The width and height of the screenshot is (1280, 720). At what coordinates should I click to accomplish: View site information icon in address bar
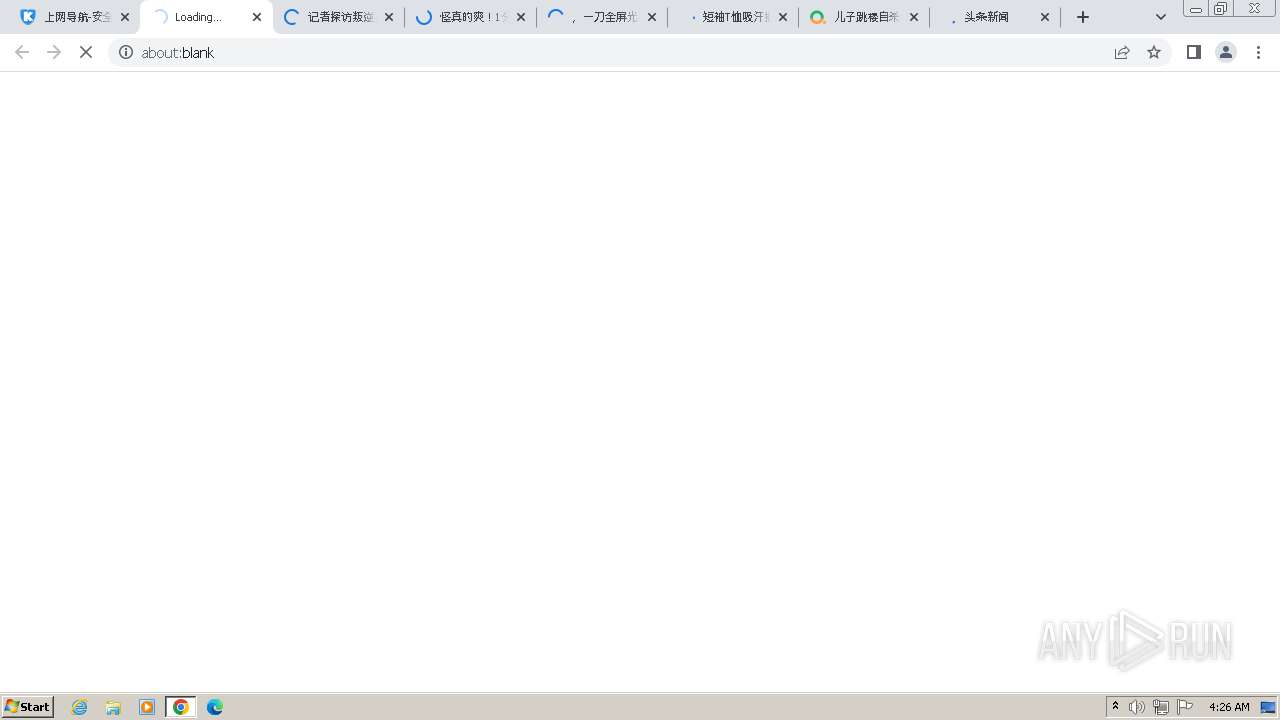click(126, 52)
